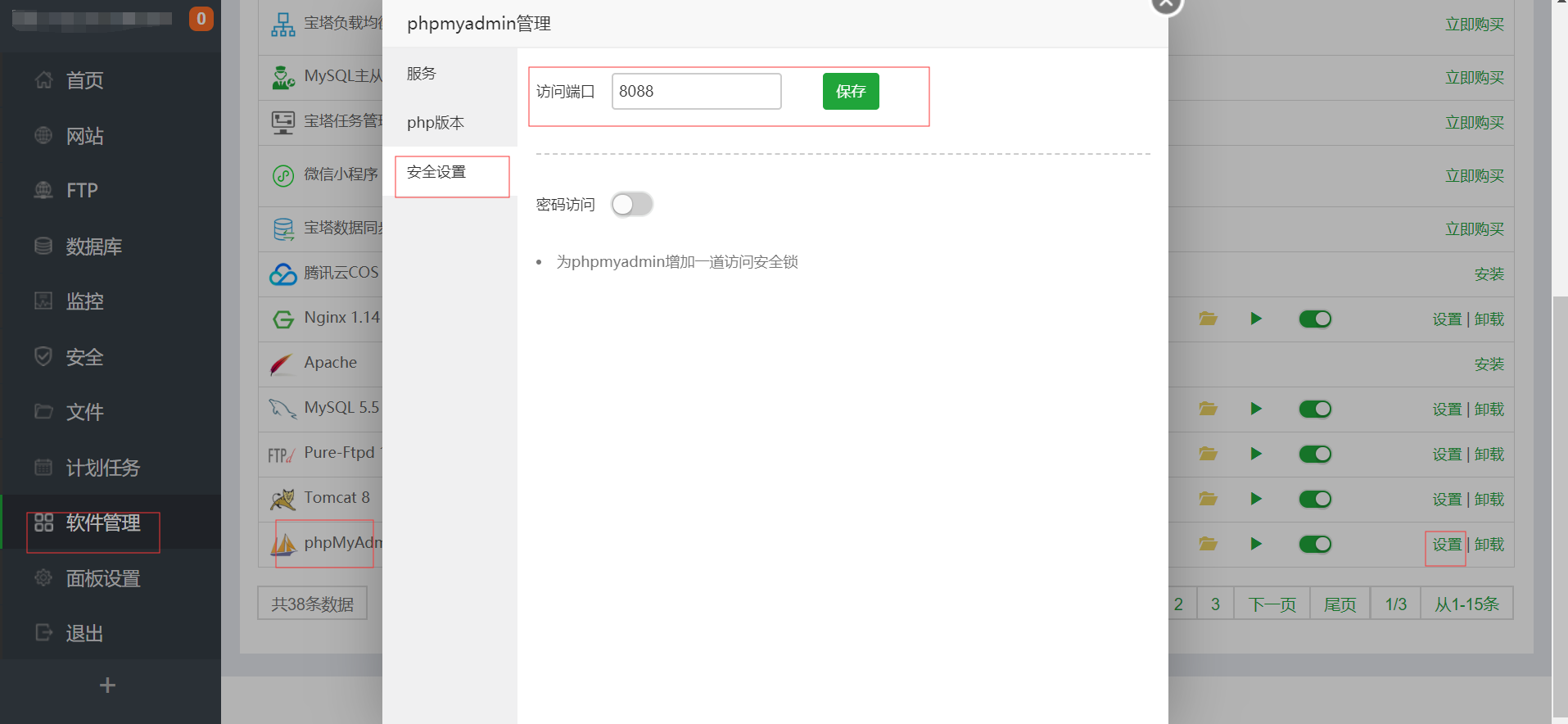Click the green 保存 button

851,91
